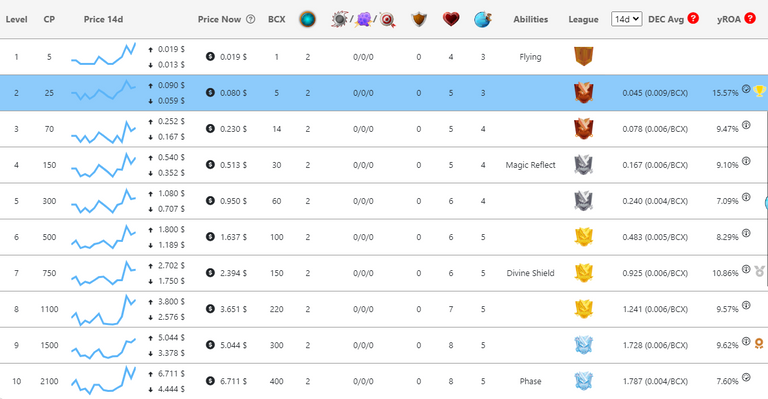Click the red help icon beside yROA

click(x=750, y=19)
